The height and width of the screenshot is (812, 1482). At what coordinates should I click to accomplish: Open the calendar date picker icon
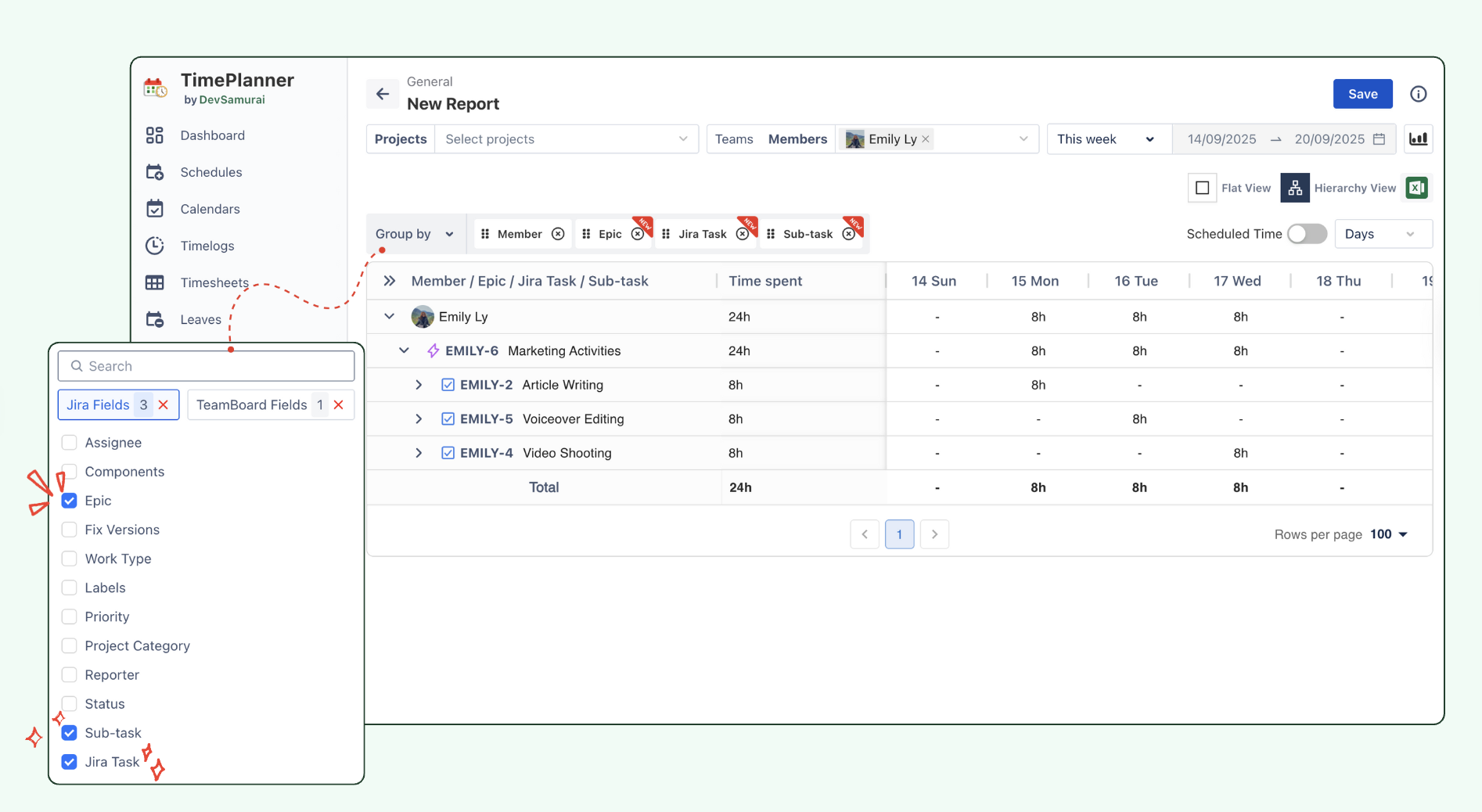(1379, 139)
